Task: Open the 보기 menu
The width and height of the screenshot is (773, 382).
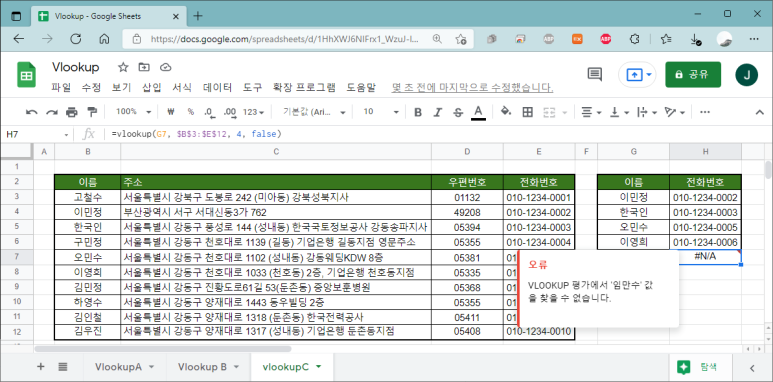Action: click(121, 88)
